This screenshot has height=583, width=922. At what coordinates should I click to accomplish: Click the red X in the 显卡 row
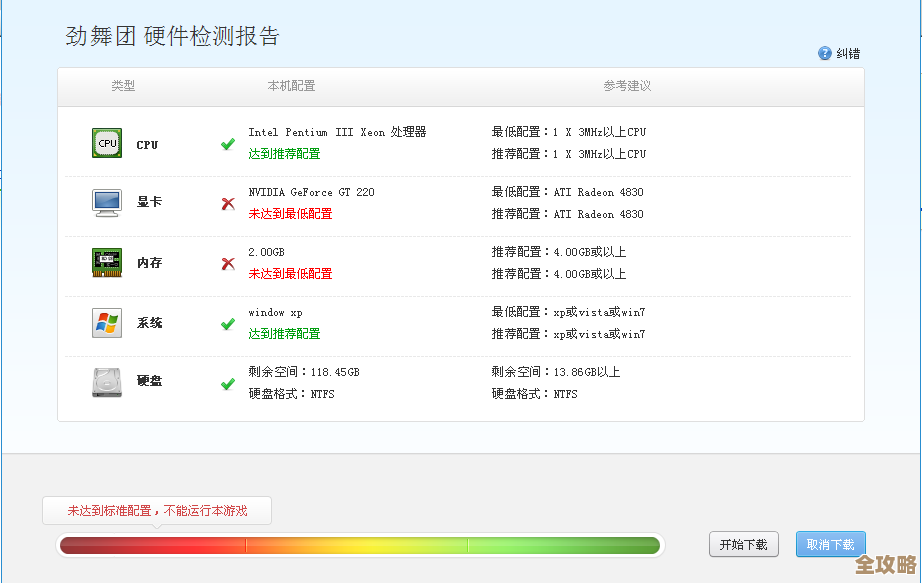(x=228, y=202)
